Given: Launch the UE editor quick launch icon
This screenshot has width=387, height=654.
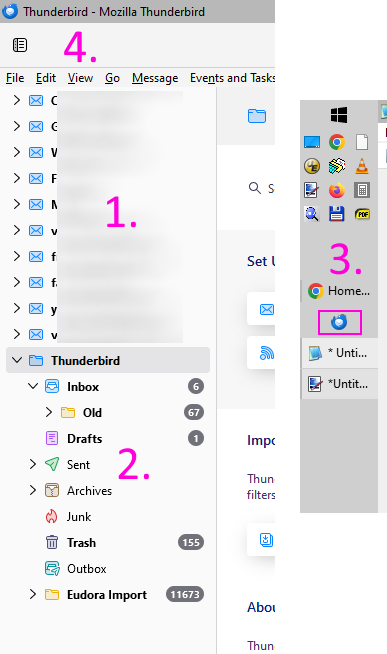Looking at the screenshot, I should click(312, 166).
